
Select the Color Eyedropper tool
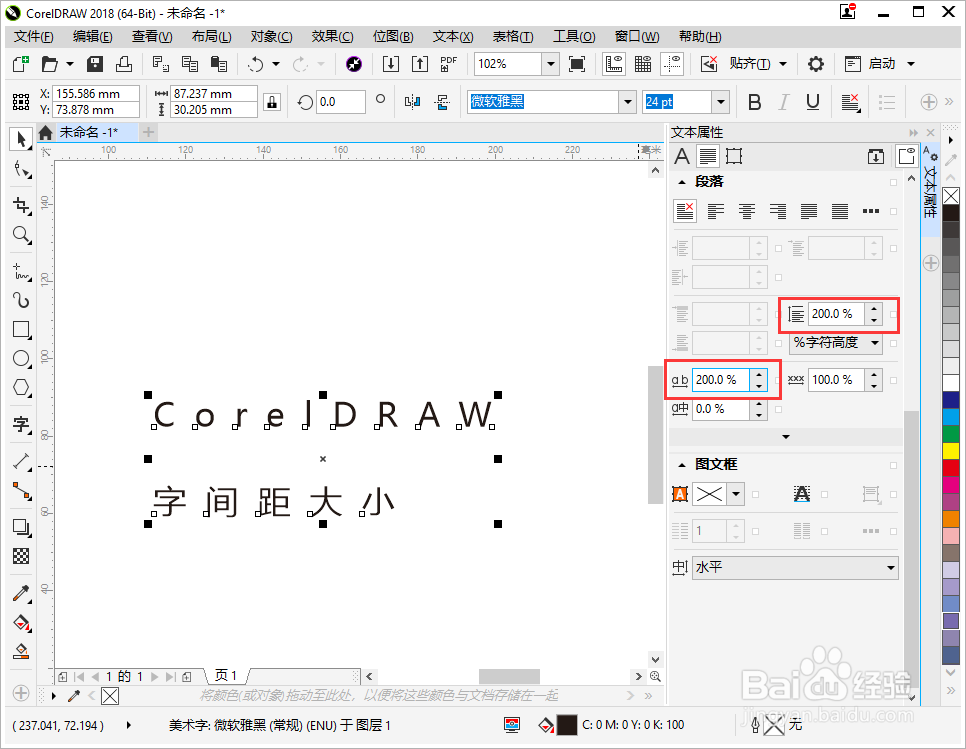tap(21, 593)
